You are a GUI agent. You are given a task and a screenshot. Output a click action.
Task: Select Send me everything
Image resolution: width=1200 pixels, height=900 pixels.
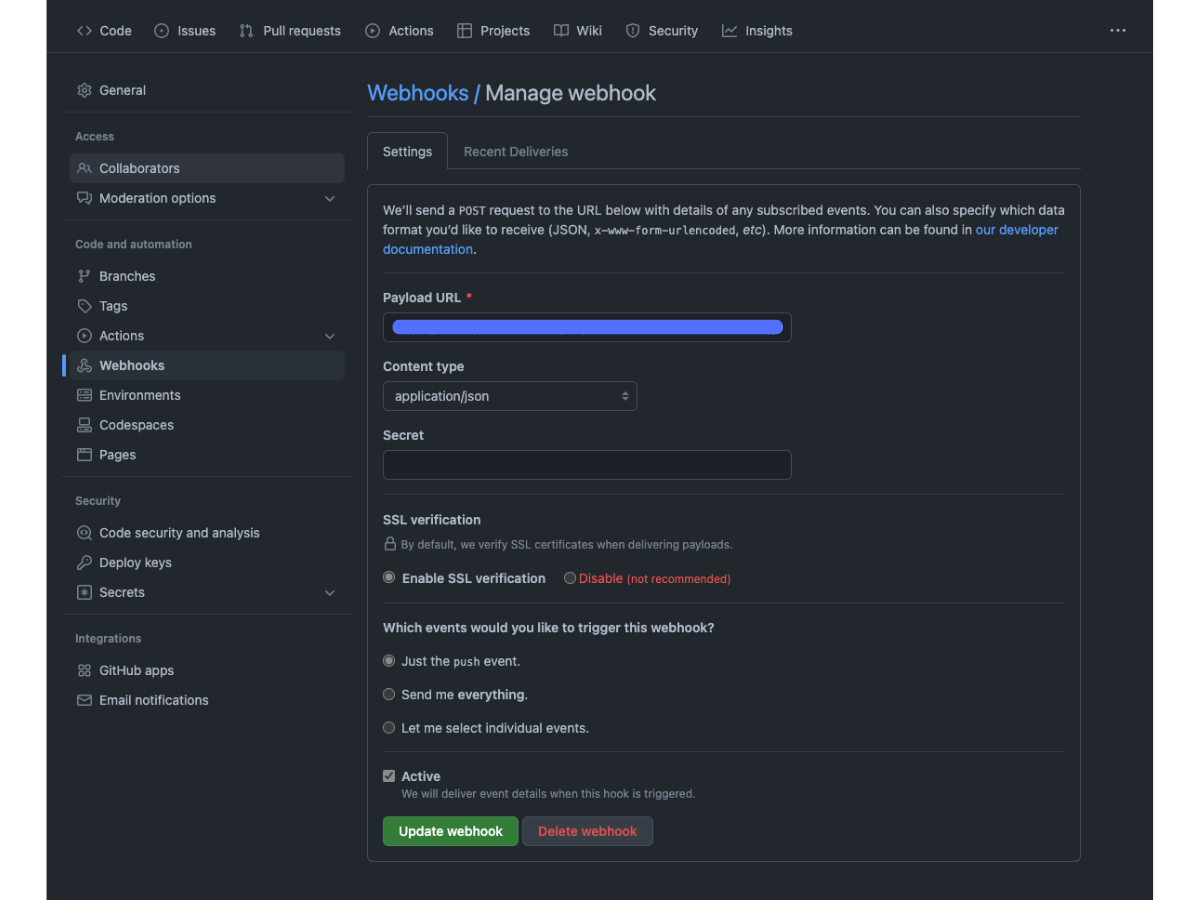click(x=389, y=694)
